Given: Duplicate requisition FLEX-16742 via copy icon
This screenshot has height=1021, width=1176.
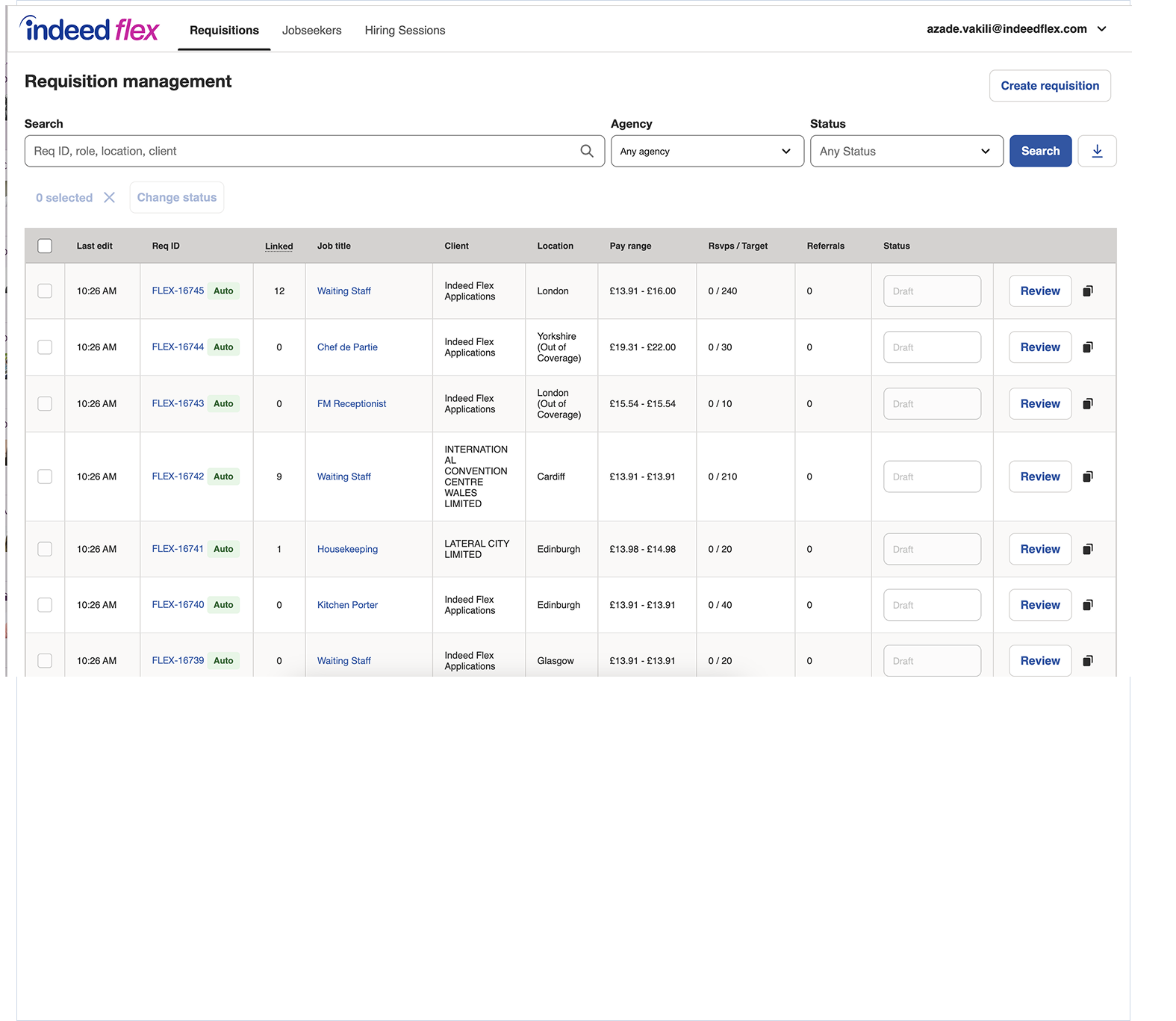Looking at the screenshot, I should pyautogui.click(x=1088, y=477).
